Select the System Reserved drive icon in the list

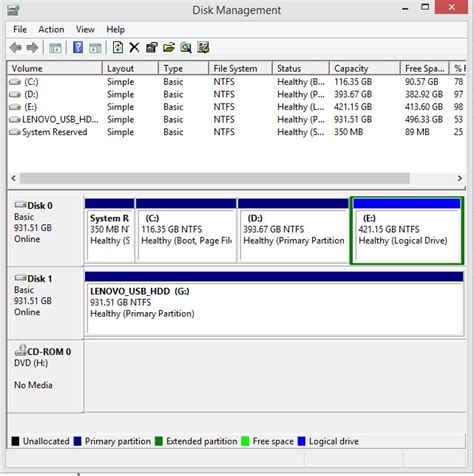point(15,132)
